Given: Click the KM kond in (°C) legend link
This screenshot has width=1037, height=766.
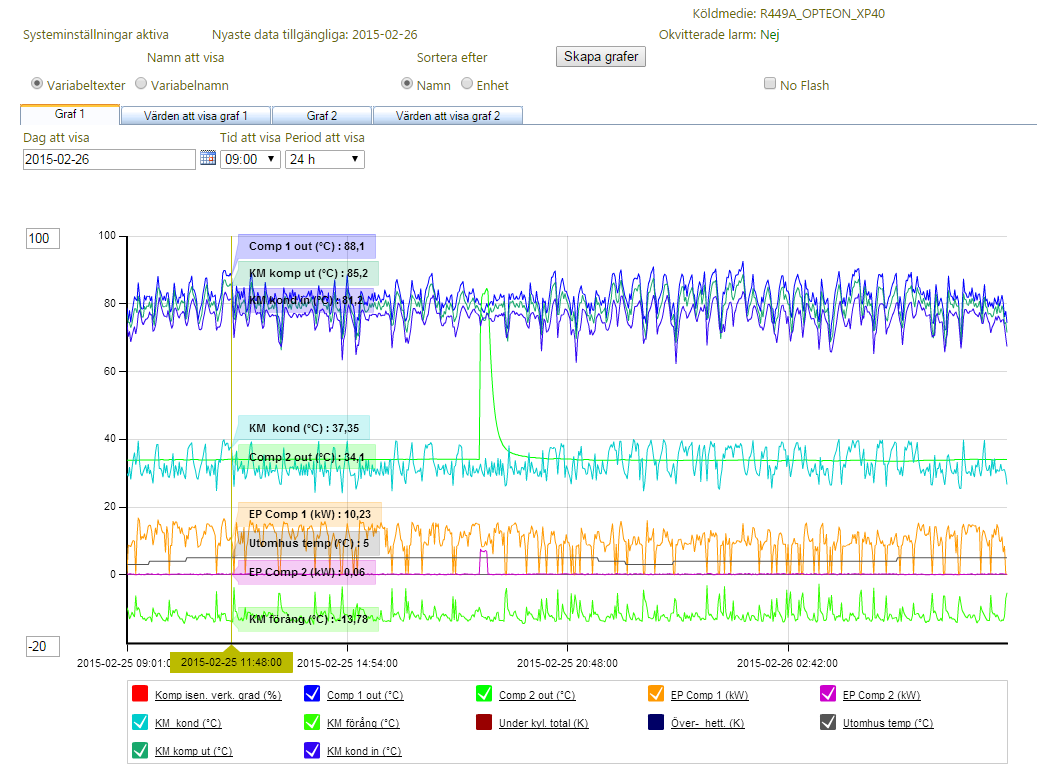Looking at the screenshot, I should [364, 751].
